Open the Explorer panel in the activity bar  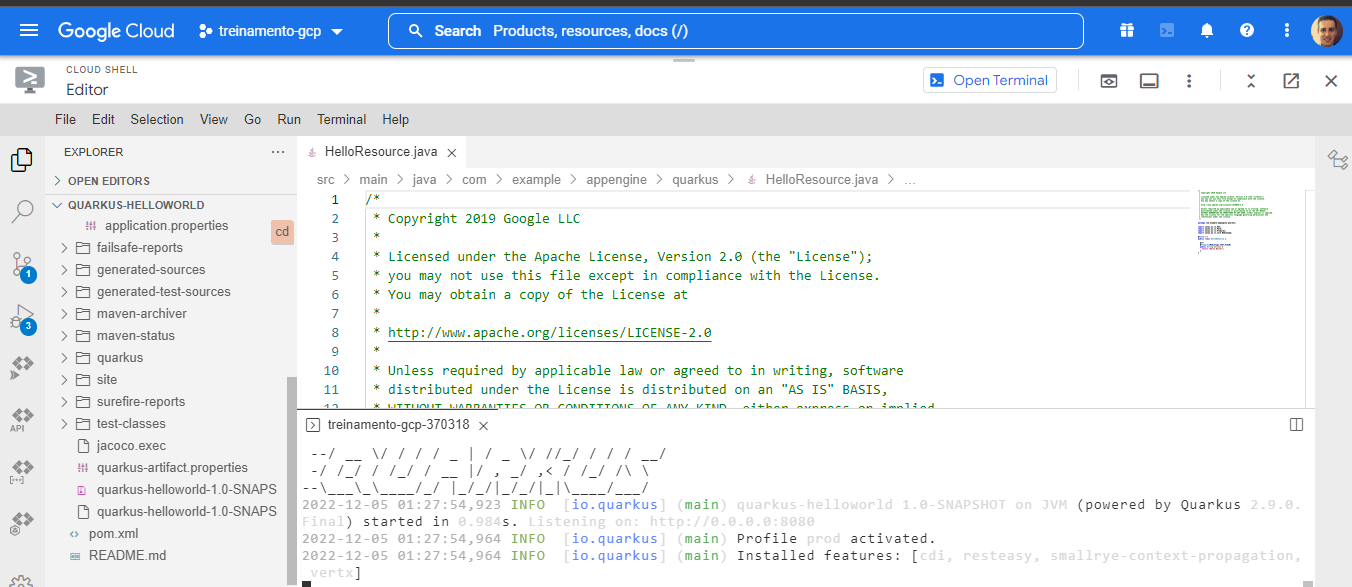(x=22, y=159)
